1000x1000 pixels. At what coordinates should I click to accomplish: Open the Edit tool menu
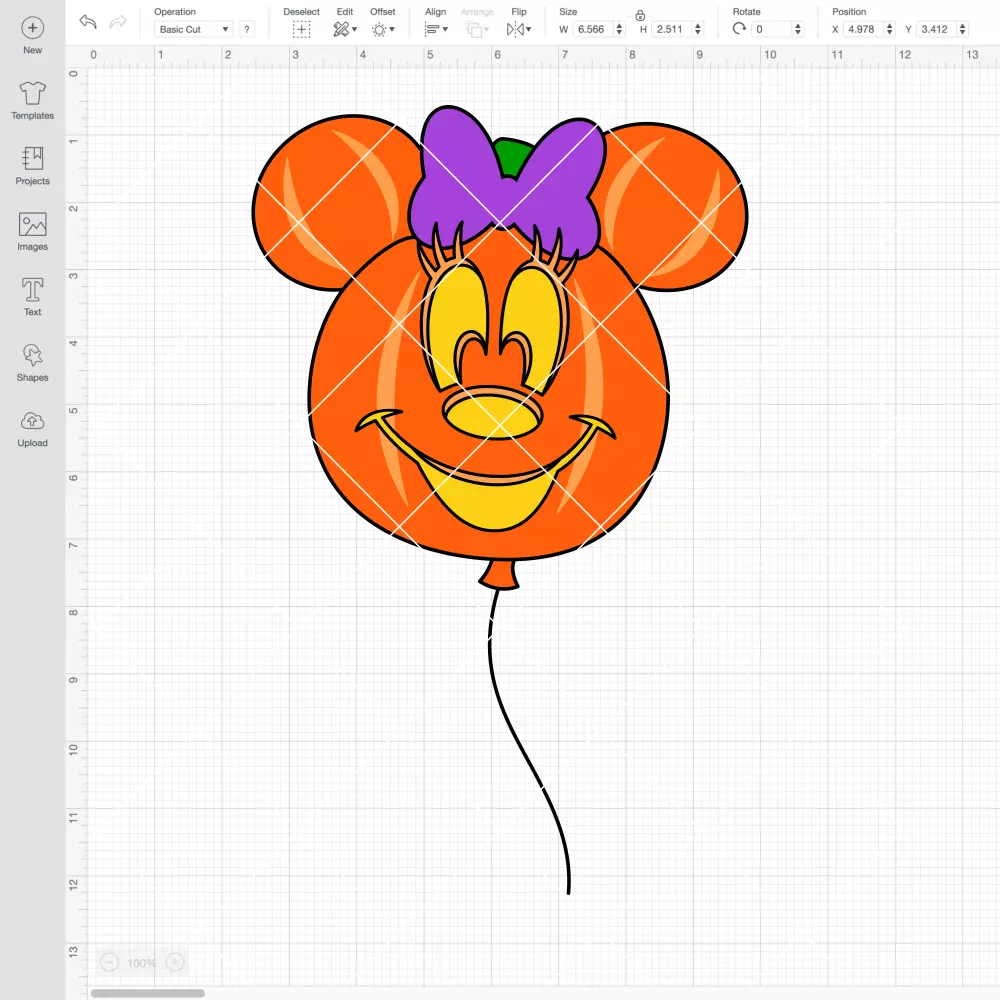(x=345, y=29)
